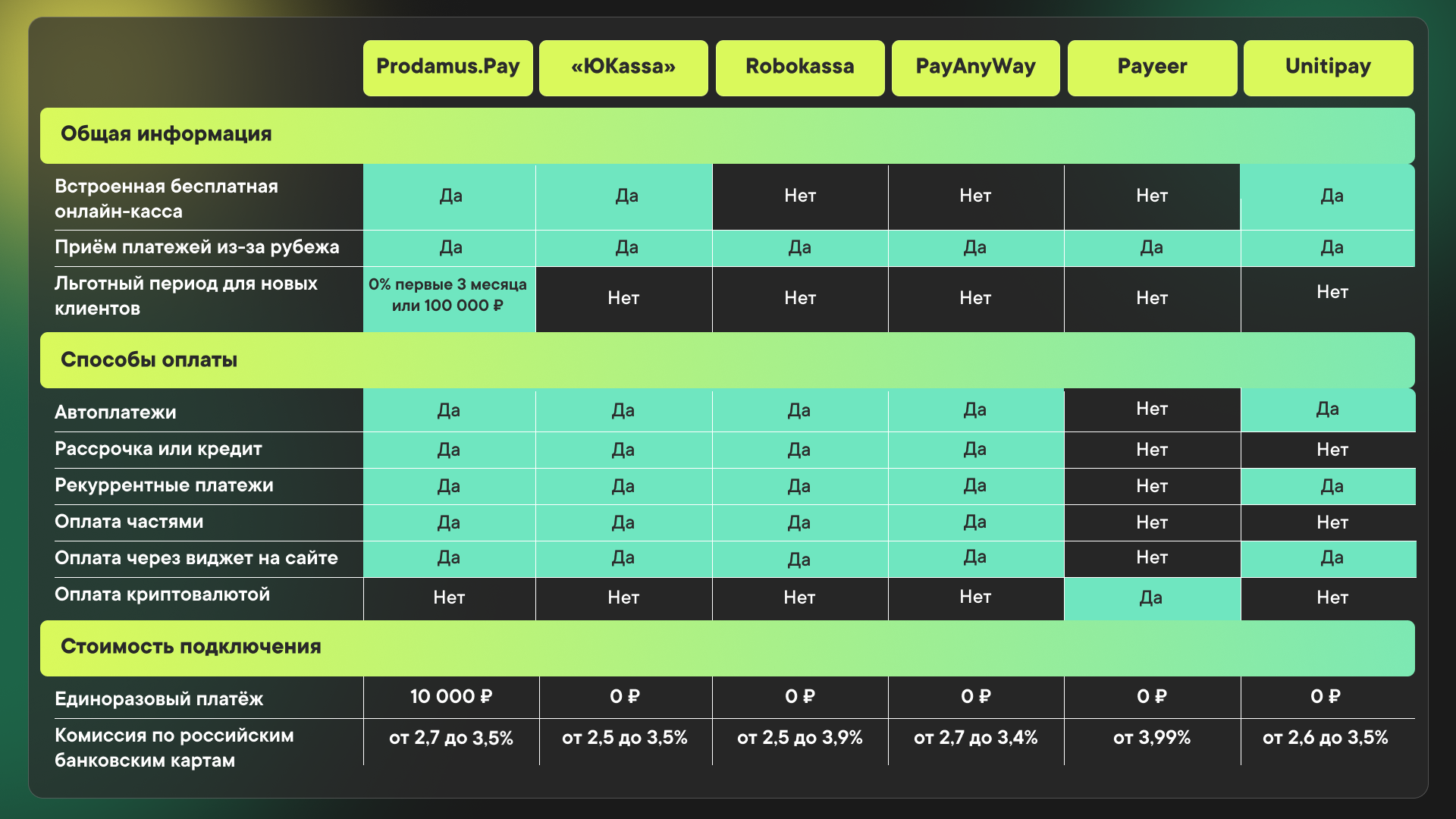Select the 10 000 ₽ Единоразовый платёж cell
1456x819 pixels.
(451, 697)
